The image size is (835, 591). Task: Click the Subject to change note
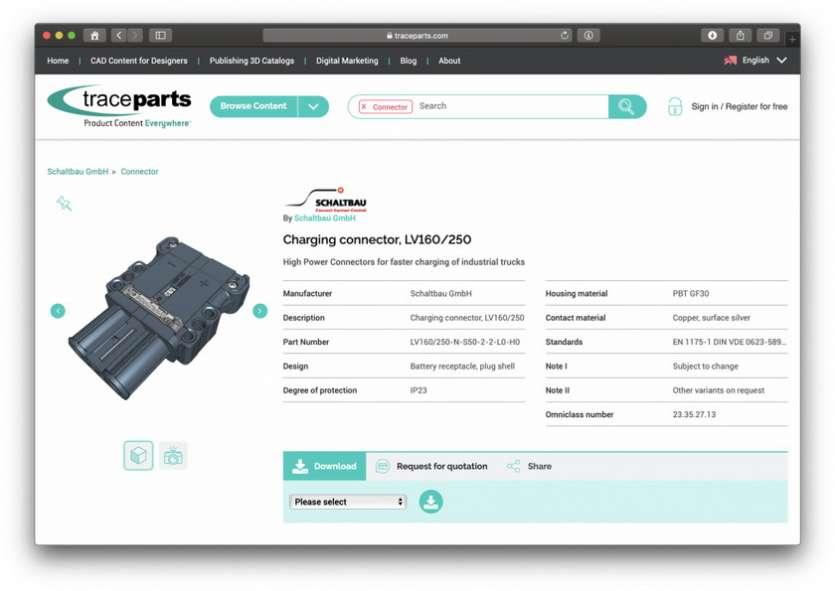pos(706,366)
